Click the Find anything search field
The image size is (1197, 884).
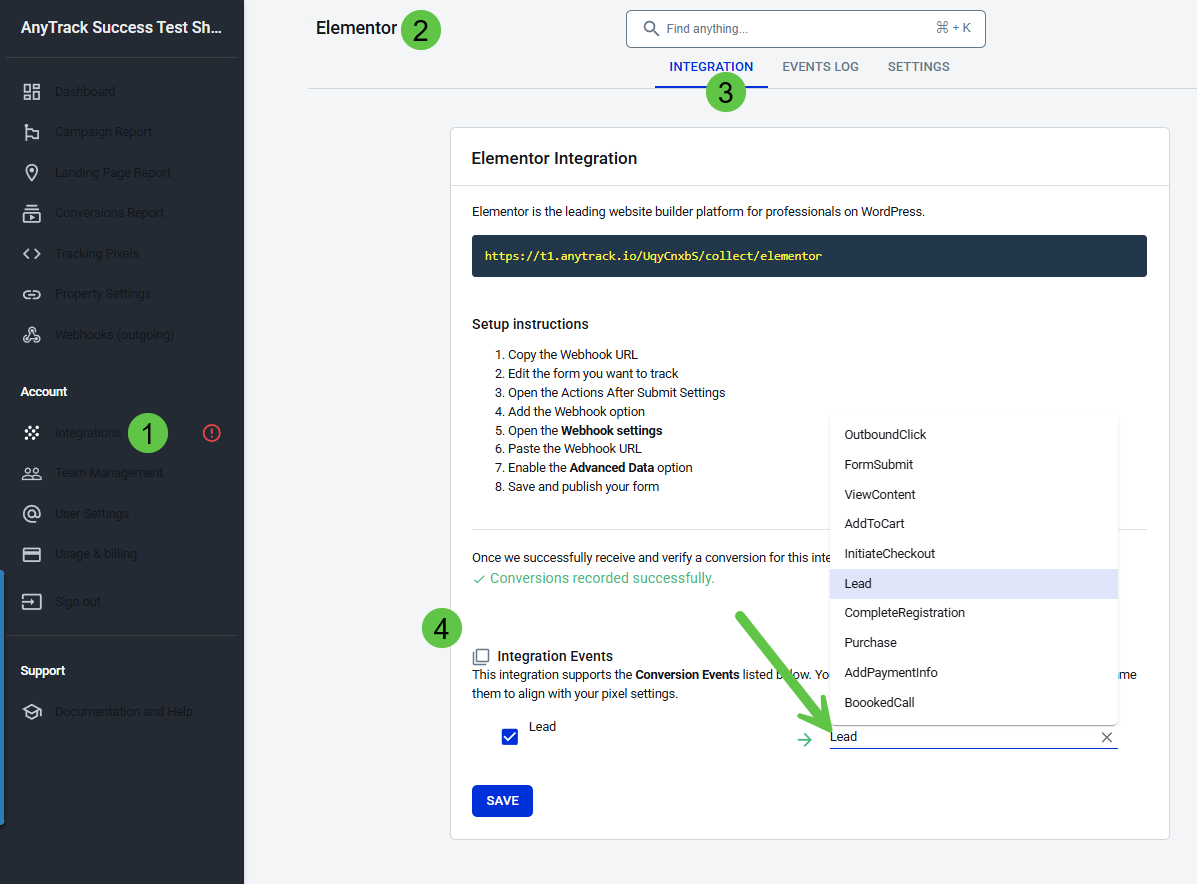[x=805, y=29]
